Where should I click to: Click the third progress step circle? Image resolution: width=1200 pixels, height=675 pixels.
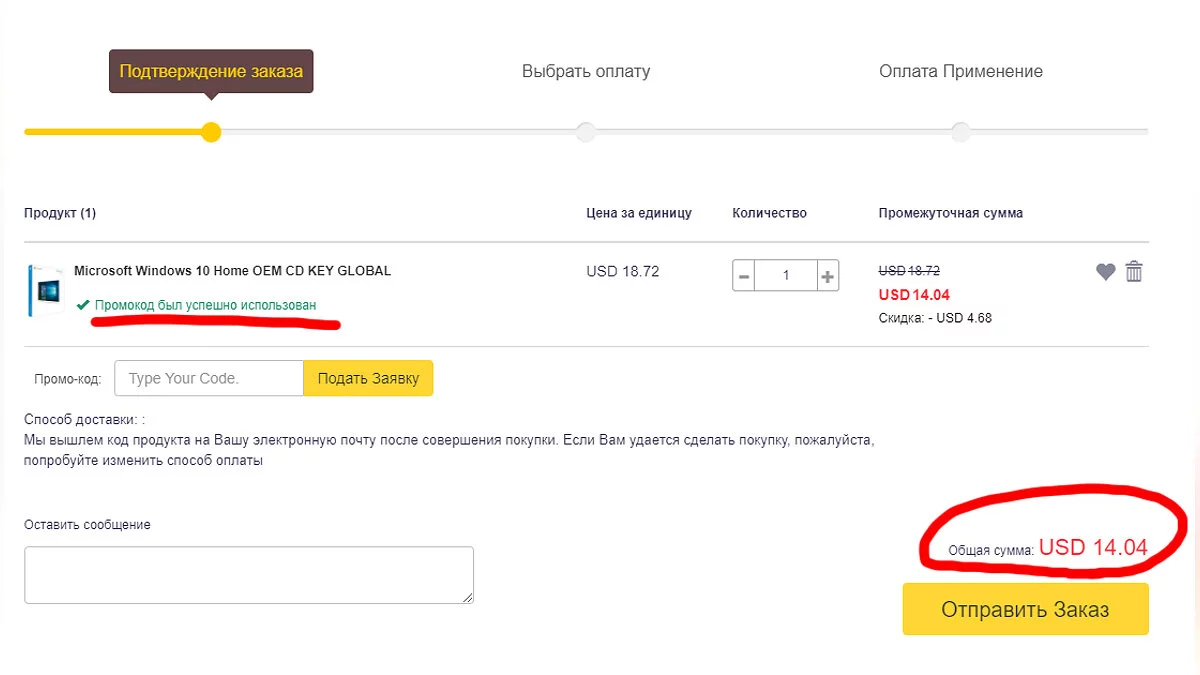961,132
